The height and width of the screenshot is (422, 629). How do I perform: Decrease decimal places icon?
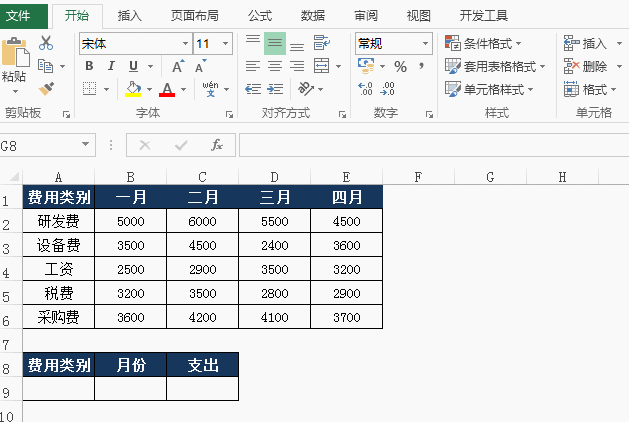pos(388,89)
